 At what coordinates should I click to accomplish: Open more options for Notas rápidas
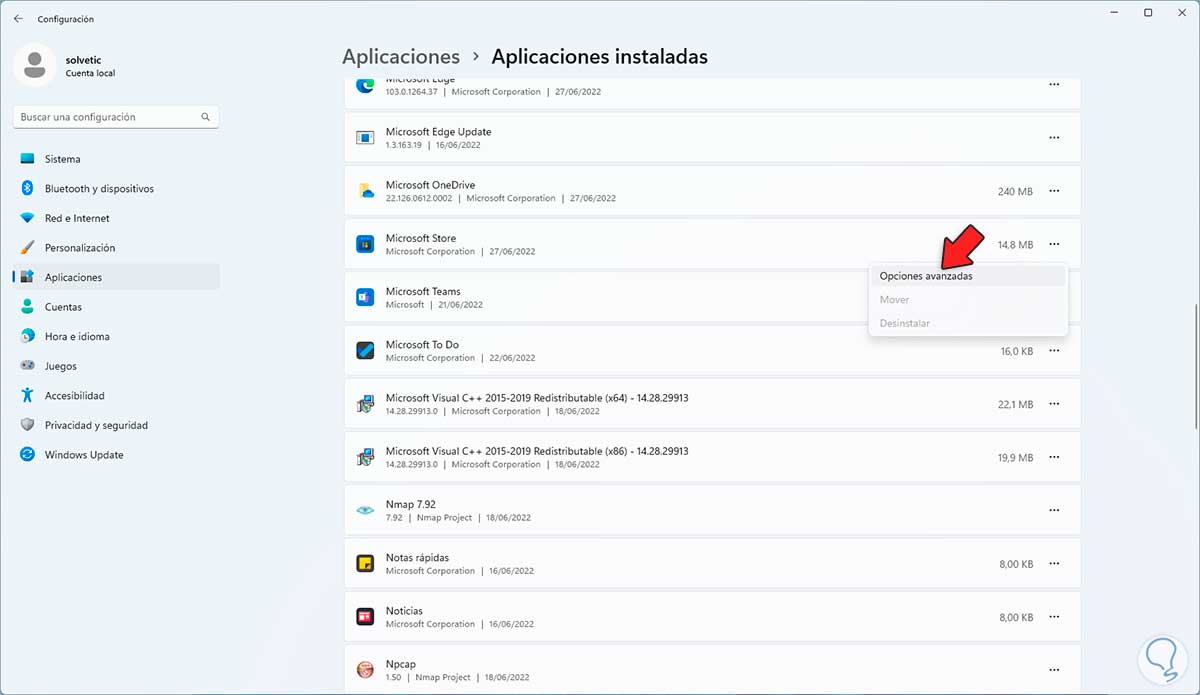coord(1054,564)
